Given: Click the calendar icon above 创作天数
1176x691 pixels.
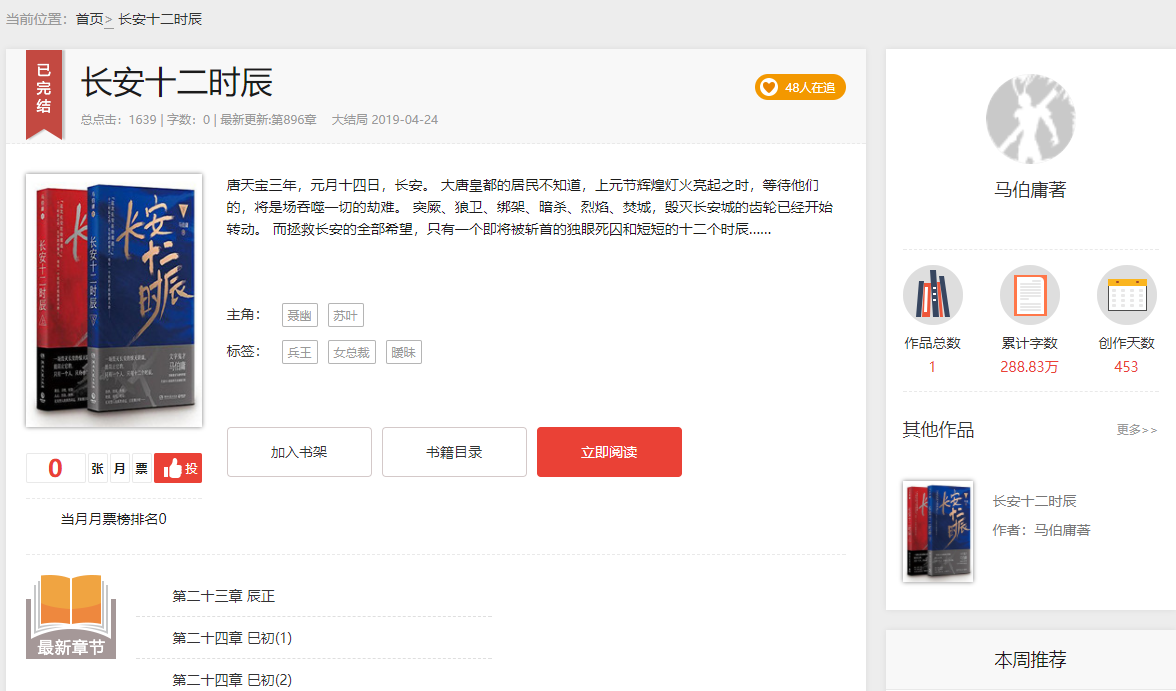Looking at the screenshot, I should [x=1126, y=295].
